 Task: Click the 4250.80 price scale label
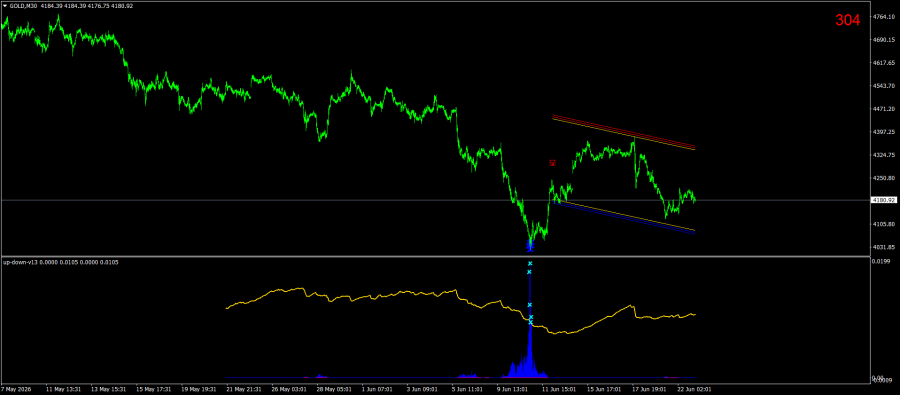click(884, 178)
